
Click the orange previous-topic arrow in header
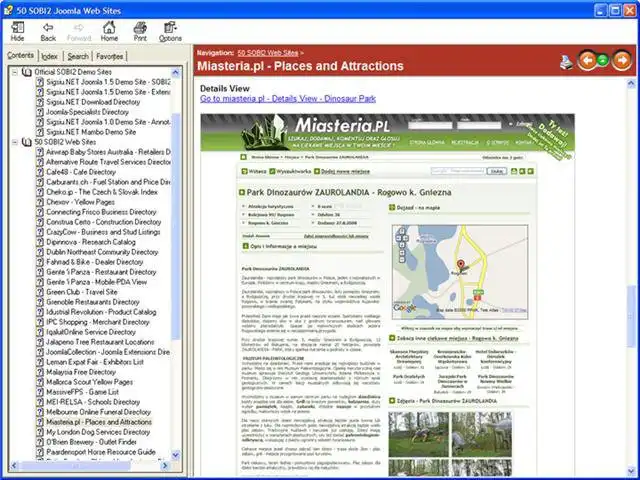pyautogui.click(x=587, y=61)
